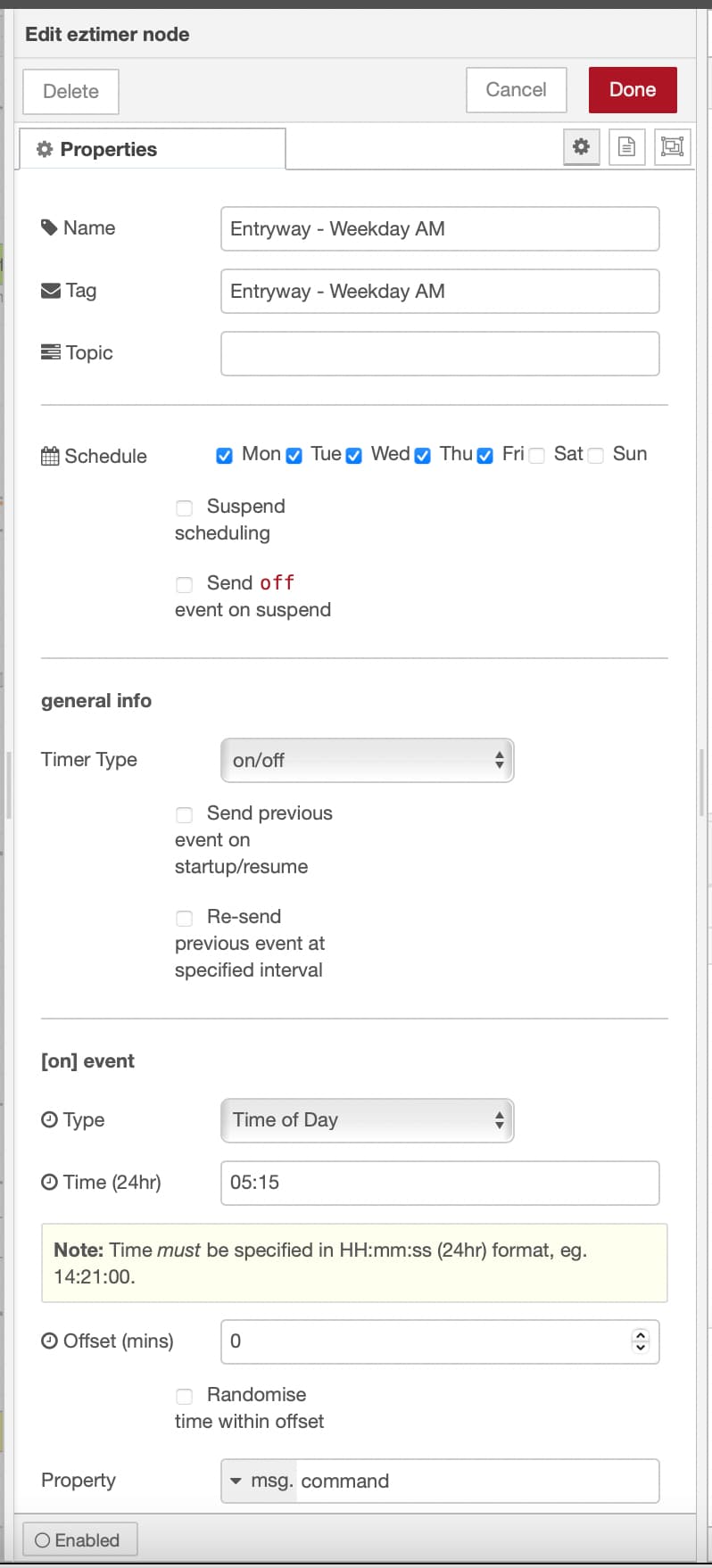This screenshot has width=712, height=1568.
Task: Open the description panel icon
Action: (626, 146)
